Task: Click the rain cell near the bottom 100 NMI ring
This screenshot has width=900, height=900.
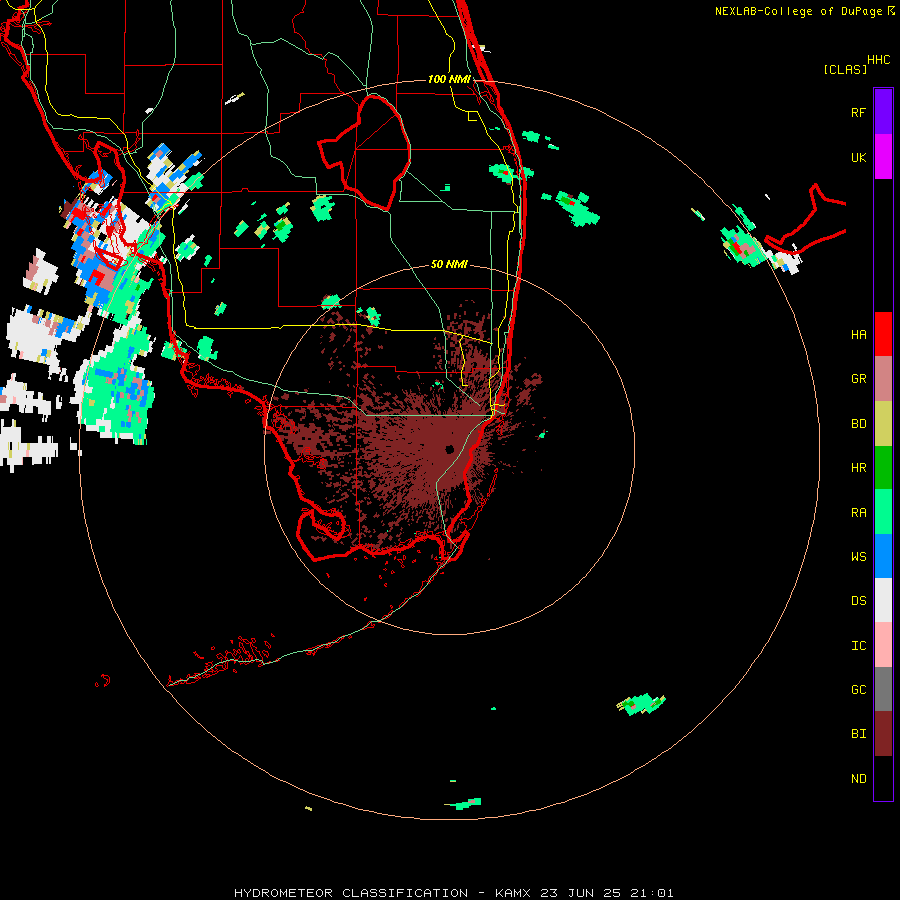Action: 464,804
